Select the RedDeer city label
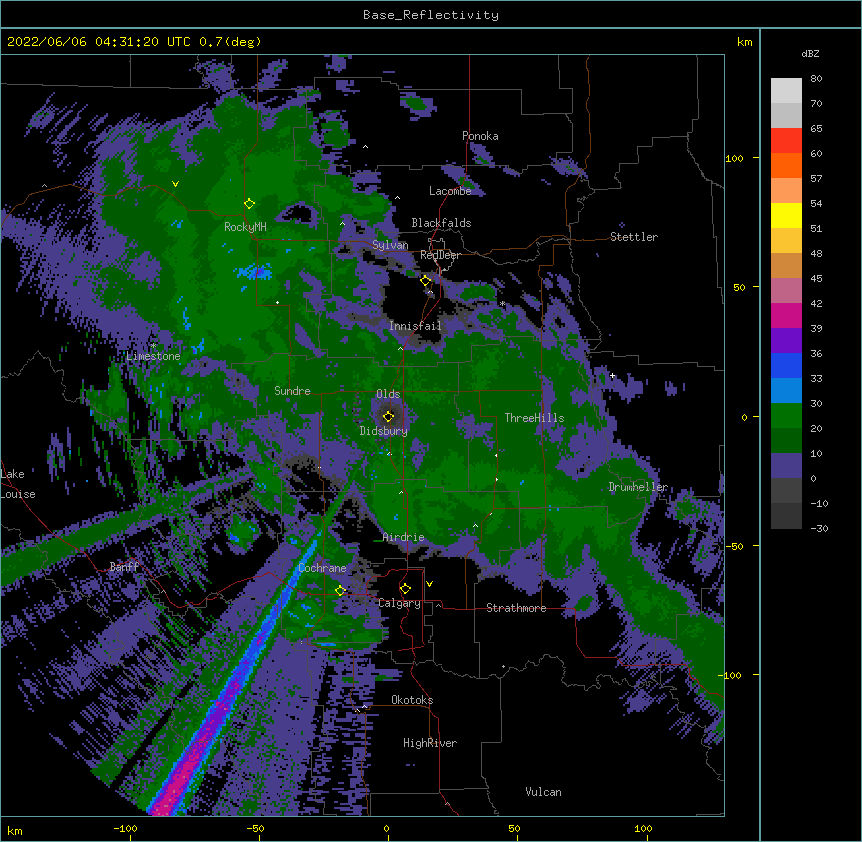 point(440,255)
